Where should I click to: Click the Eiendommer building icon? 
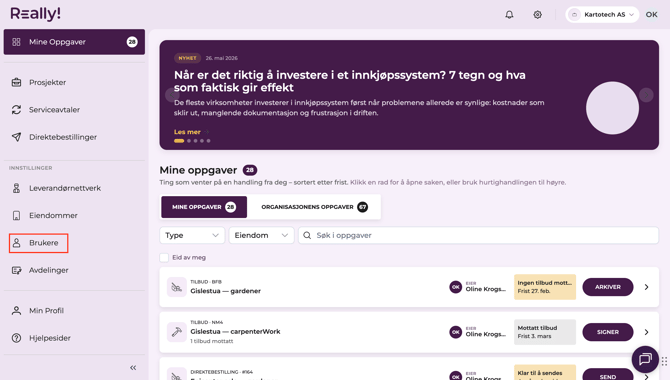click(x=16, y=215)
